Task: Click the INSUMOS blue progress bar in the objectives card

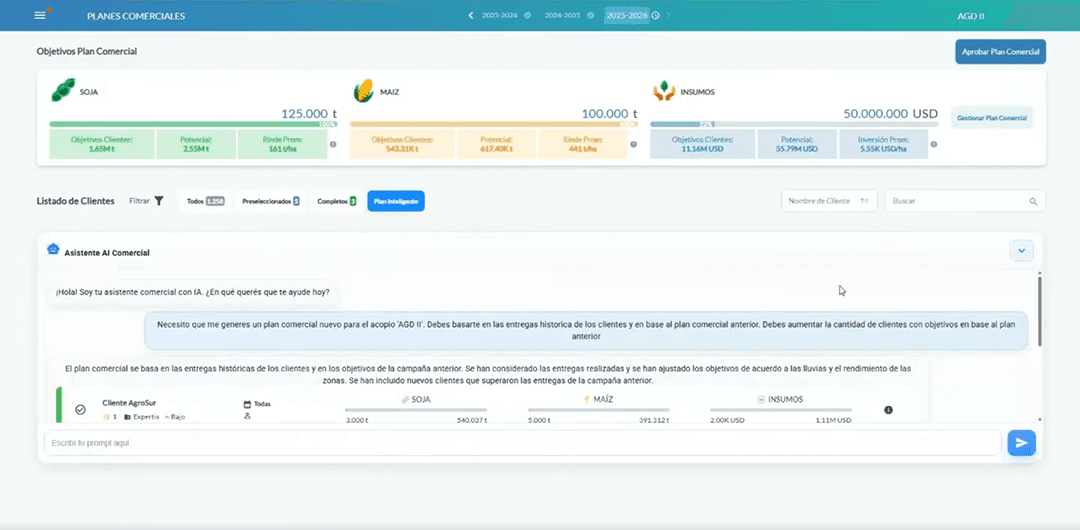Action: click(x=794, y=124)
